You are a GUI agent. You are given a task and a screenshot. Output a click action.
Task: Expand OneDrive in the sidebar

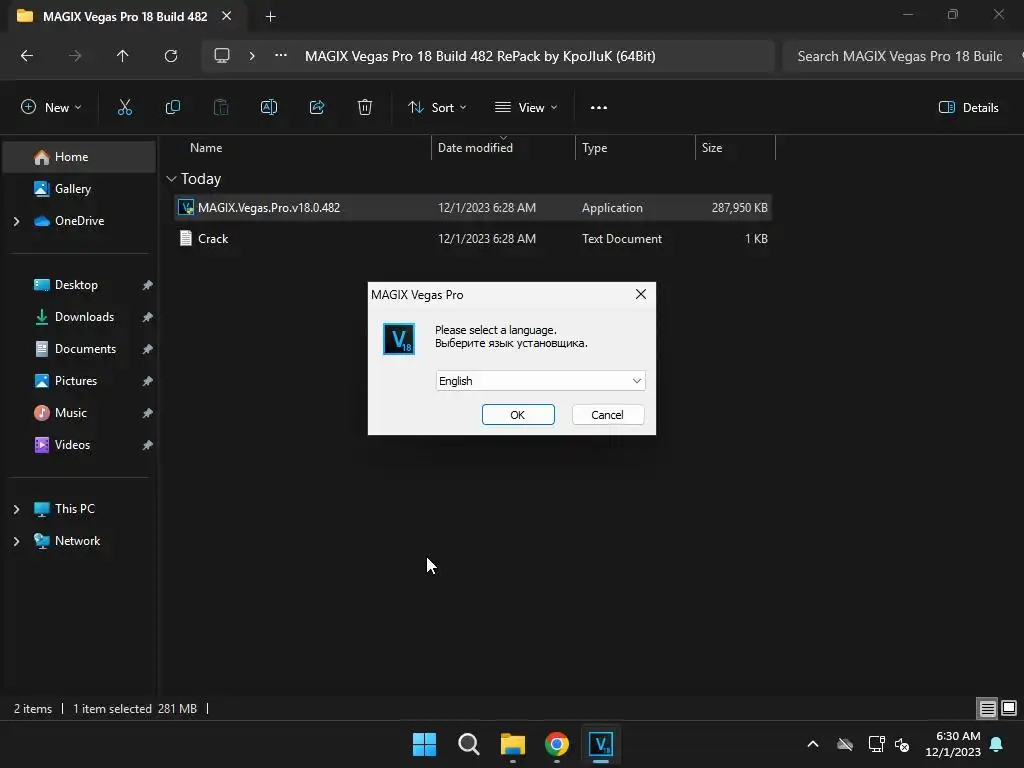pos(16,221)
